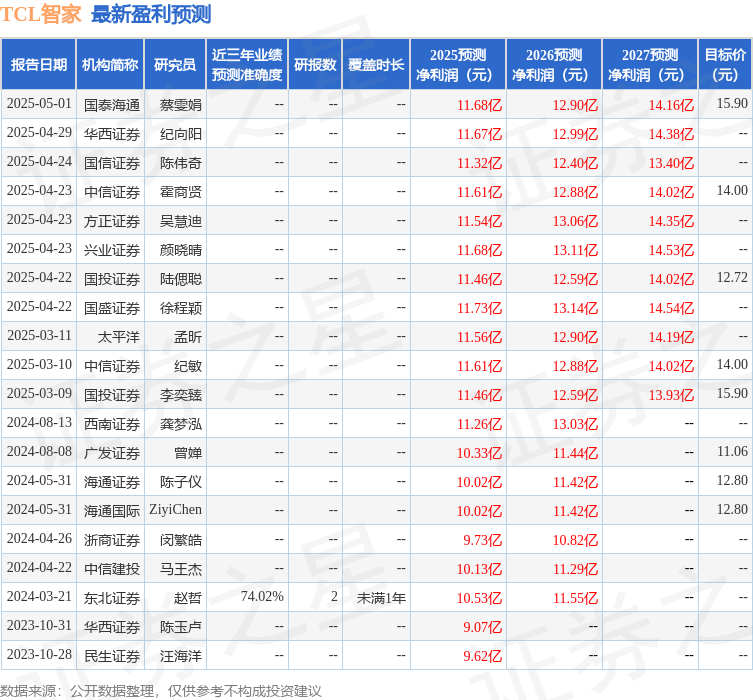The width and height of the screenshot is (753, 700).
Task: Select the date 2025-03-10
Action: (39, 365)
